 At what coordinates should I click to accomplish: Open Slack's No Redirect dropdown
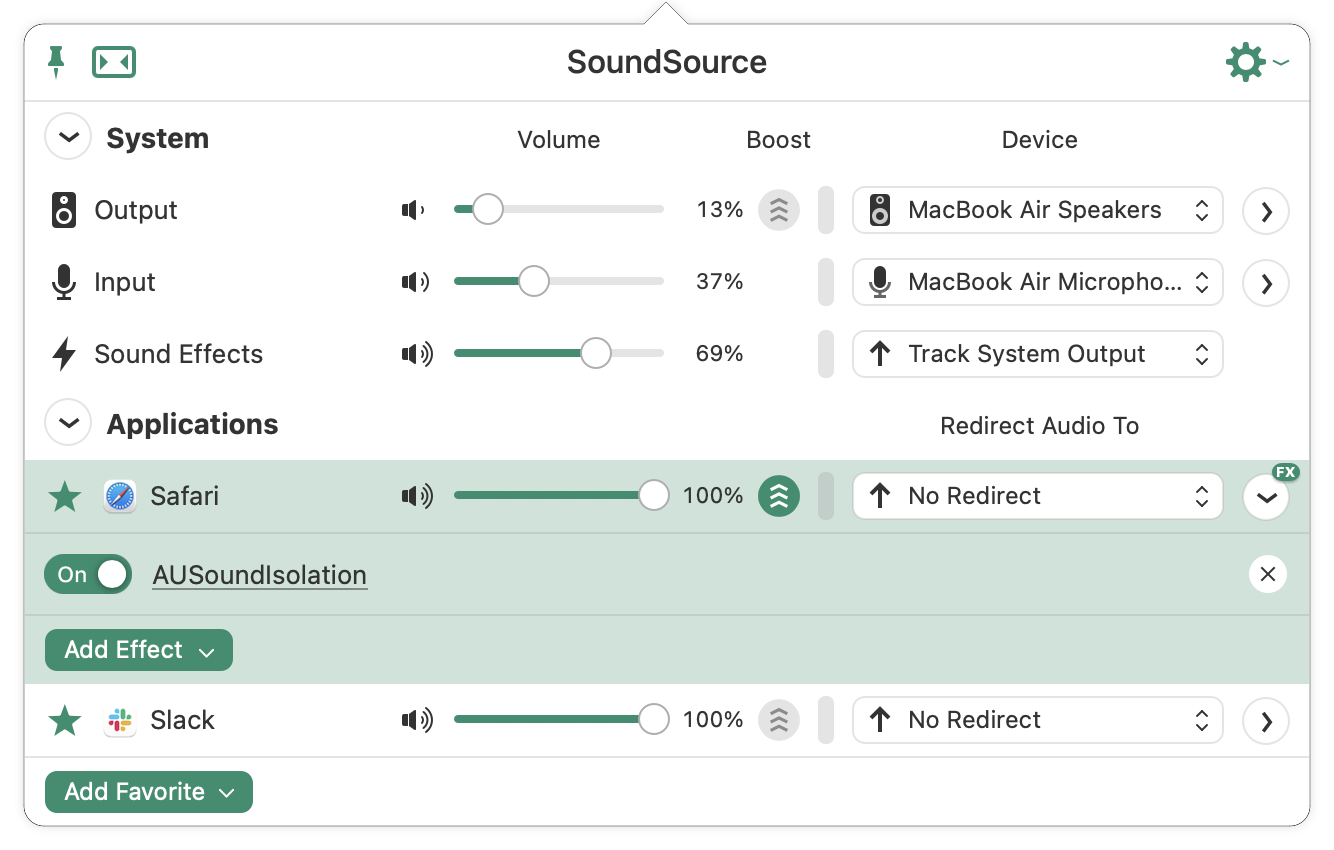pyautogui.click(x=1038, y=720)
